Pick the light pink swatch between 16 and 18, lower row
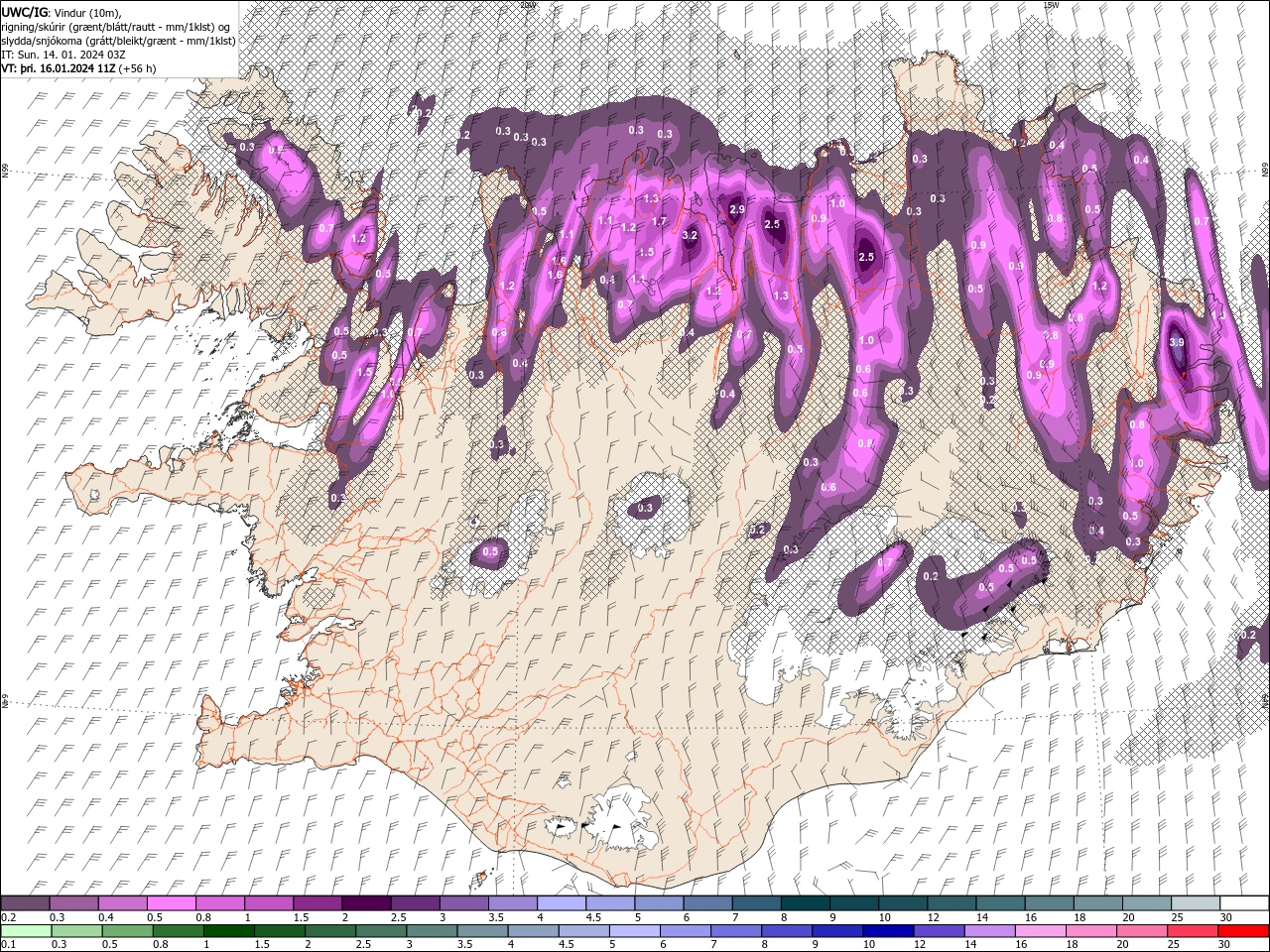This screenshot has width=1270, height=952. [1039, 931]
